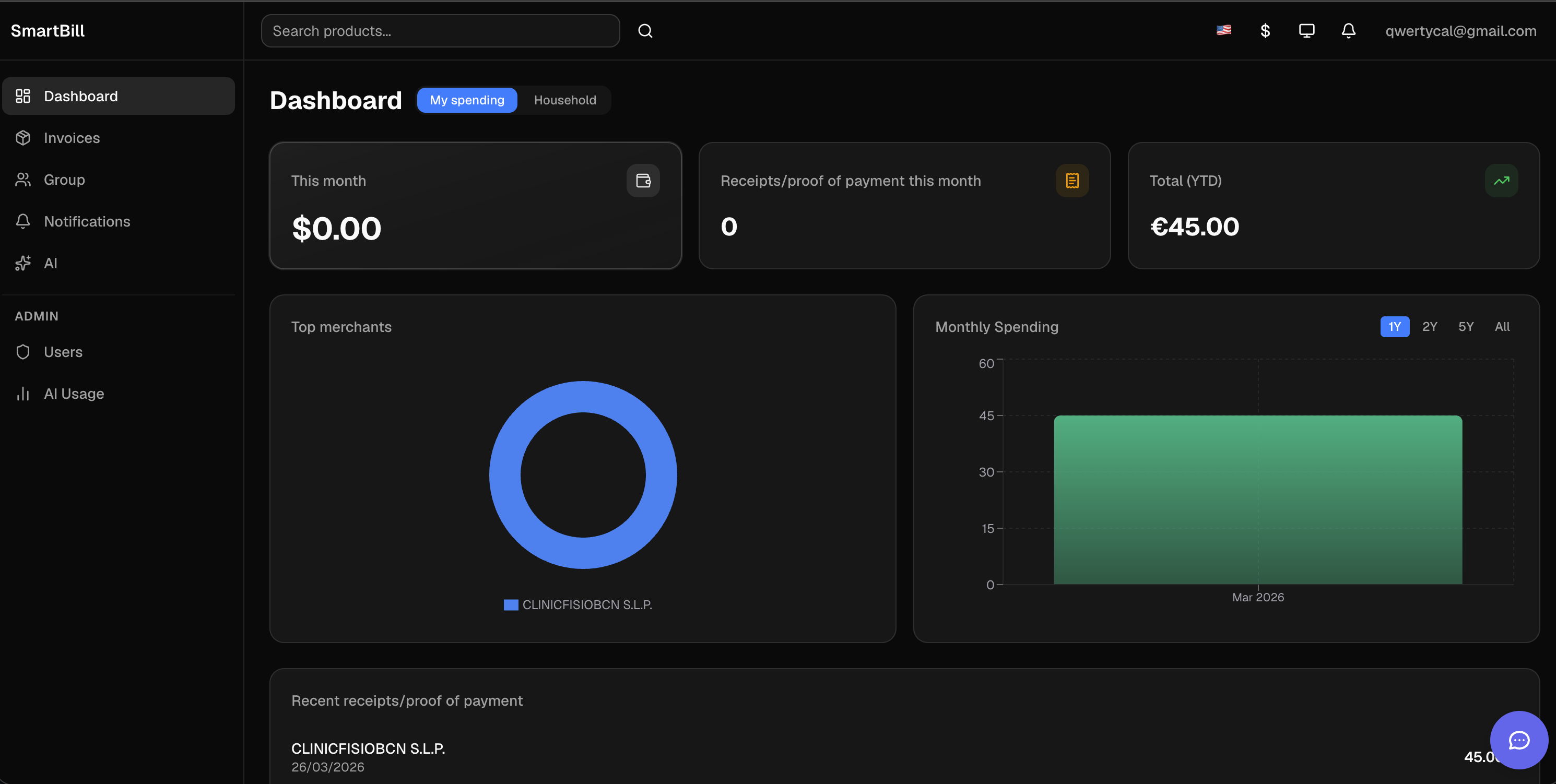
Task: Click the SmartBill logo
Action: point(48,31)
